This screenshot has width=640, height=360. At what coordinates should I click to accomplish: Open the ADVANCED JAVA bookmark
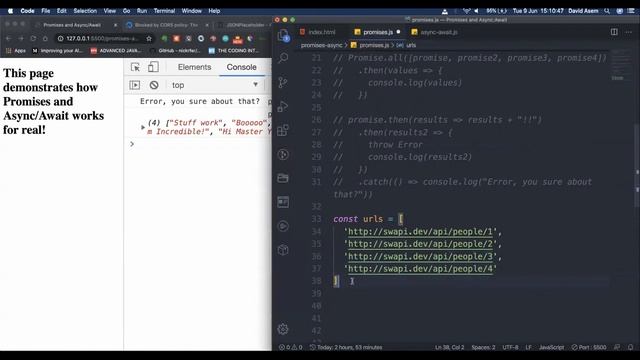pos(116,51)
